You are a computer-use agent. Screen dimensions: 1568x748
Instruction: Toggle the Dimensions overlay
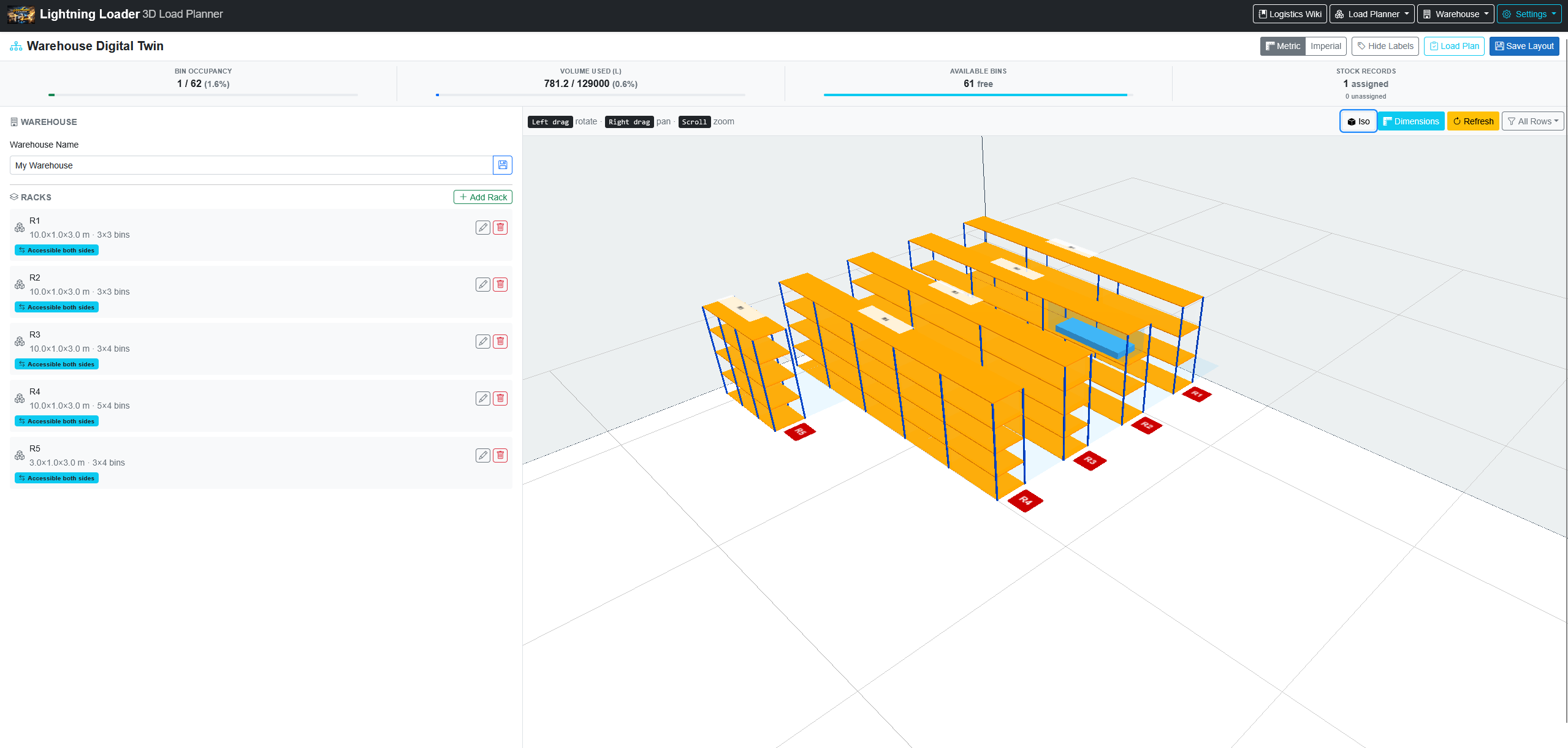click(x=1411, y=121)
